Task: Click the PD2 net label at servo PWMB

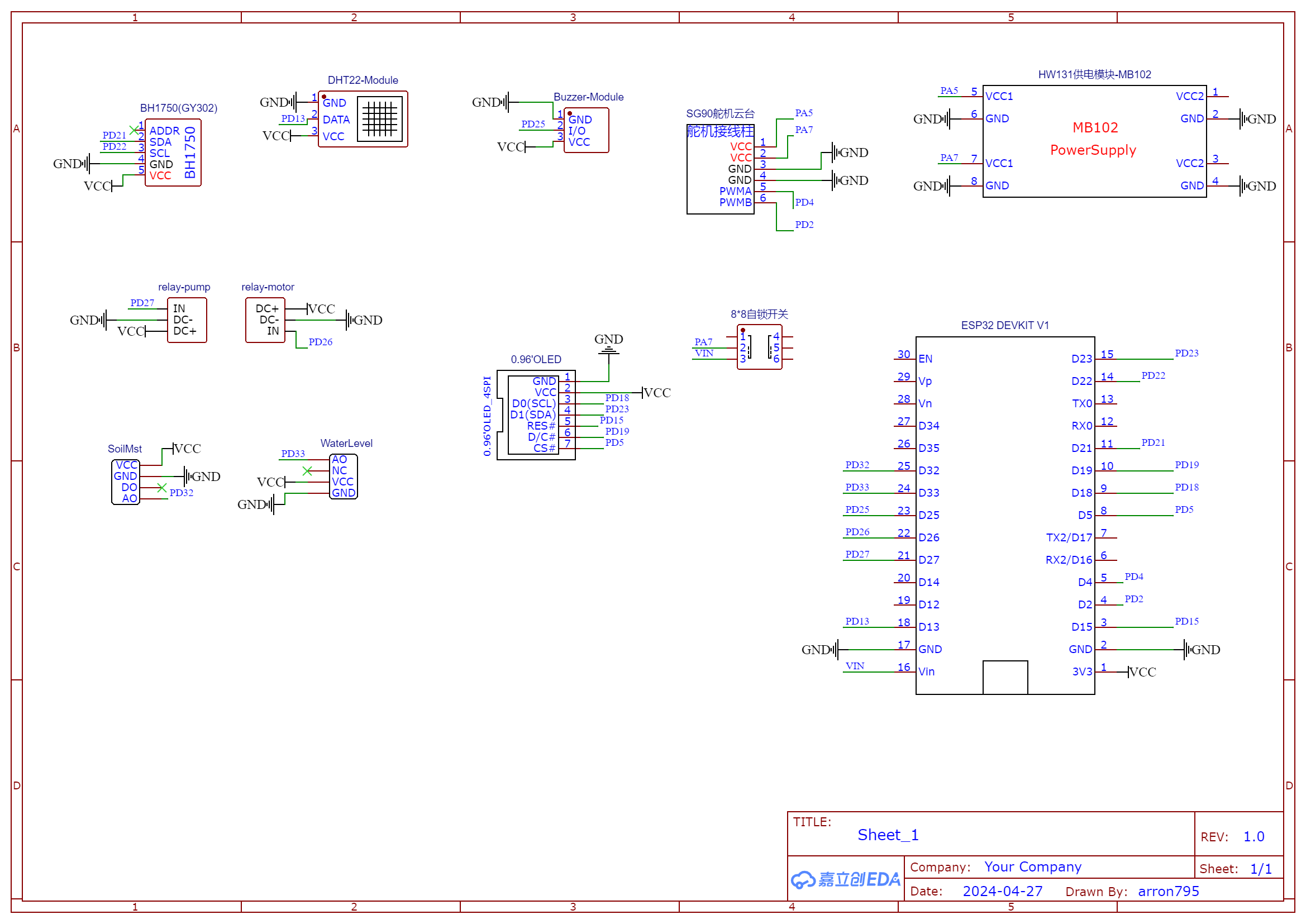Action: pos(804,225)
